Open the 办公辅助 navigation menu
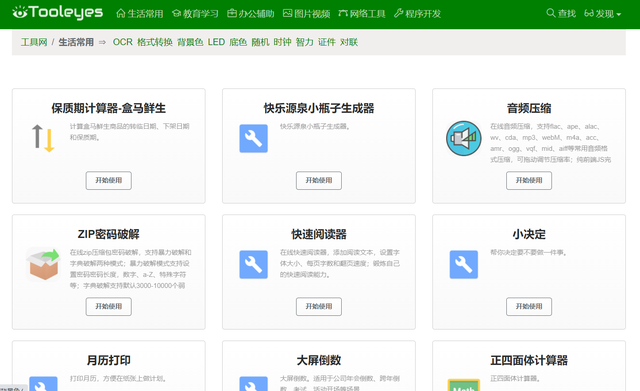The image size is (640, 391). (251, 14)
